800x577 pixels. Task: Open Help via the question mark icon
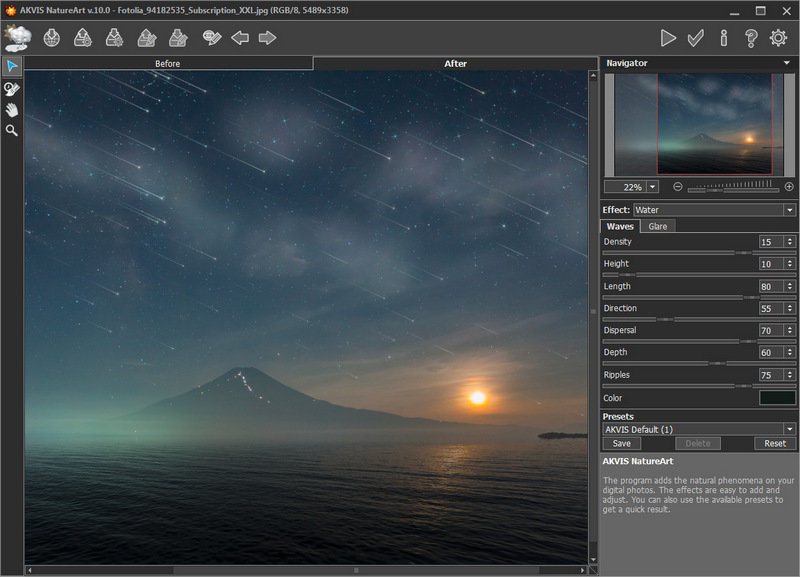pyautogui.click(x=751, y=38)
